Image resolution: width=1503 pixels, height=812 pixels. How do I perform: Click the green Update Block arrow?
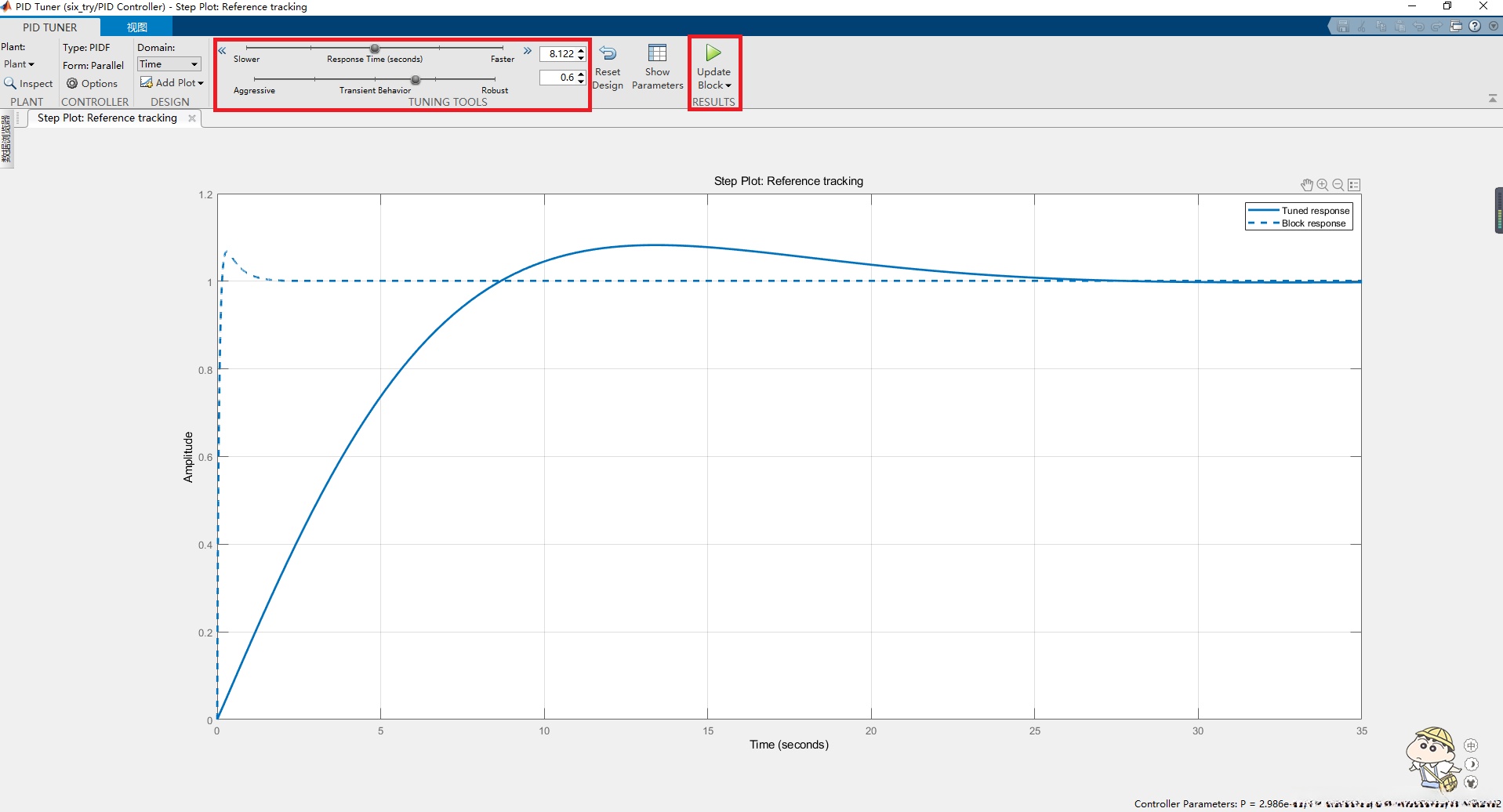[713, 53]
